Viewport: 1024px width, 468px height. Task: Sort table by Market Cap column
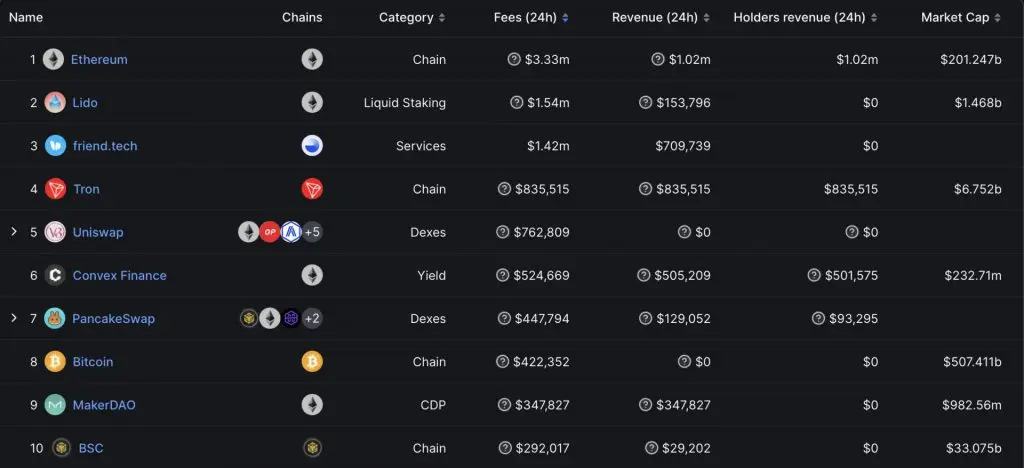click(961, 18)
